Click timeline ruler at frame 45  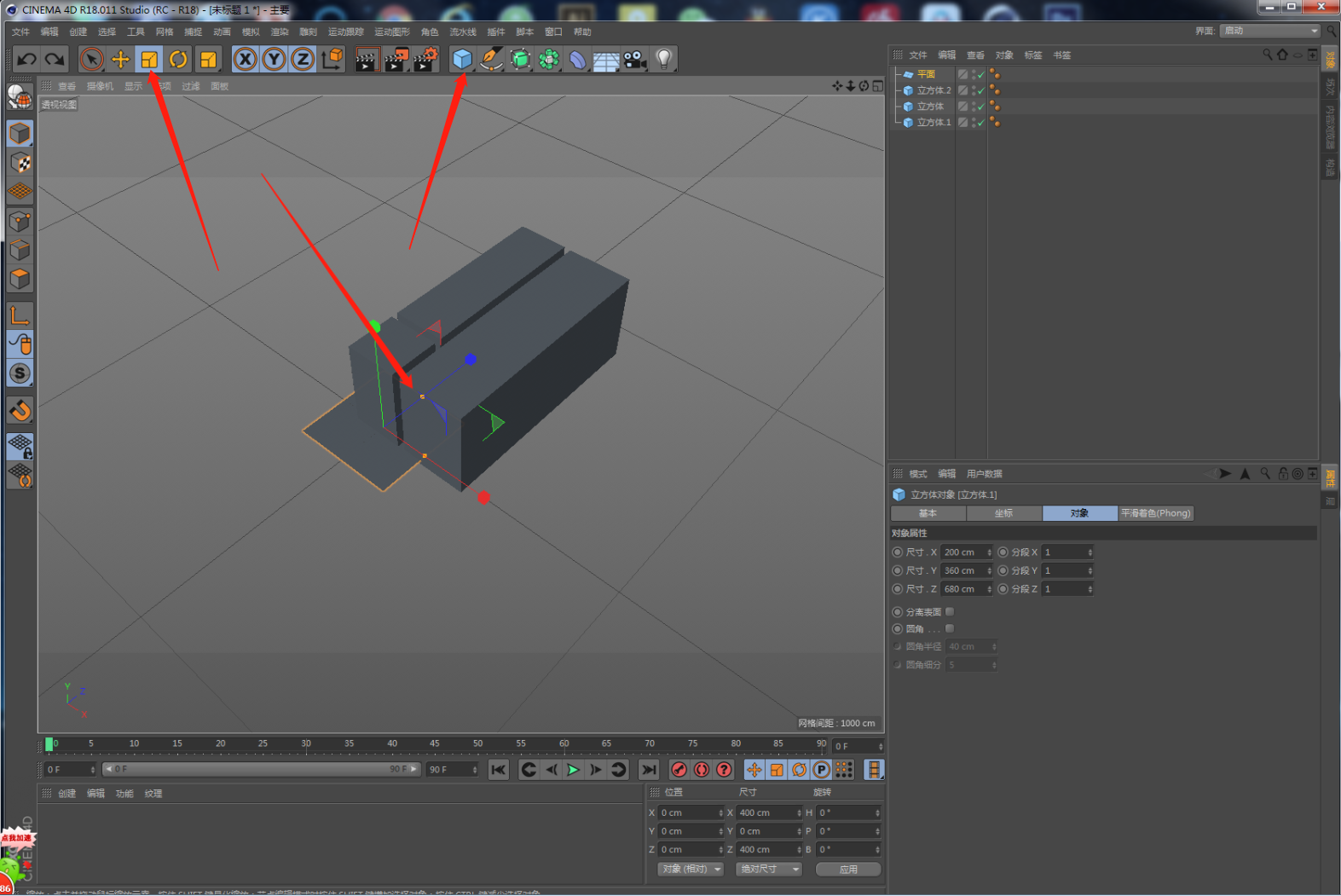click(x=435, y=745)
